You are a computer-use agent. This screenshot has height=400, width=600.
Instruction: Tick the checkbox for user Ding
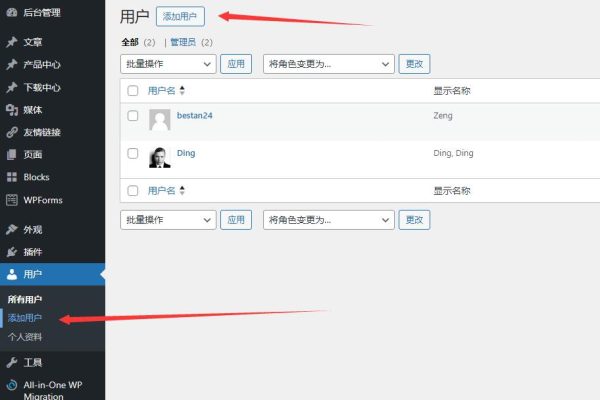pos(133,153)
